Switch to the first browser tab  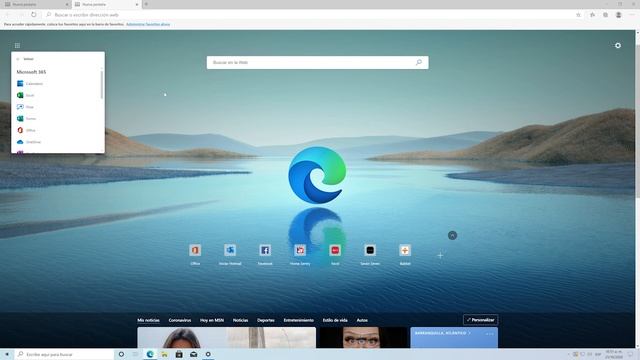point(36,4)
